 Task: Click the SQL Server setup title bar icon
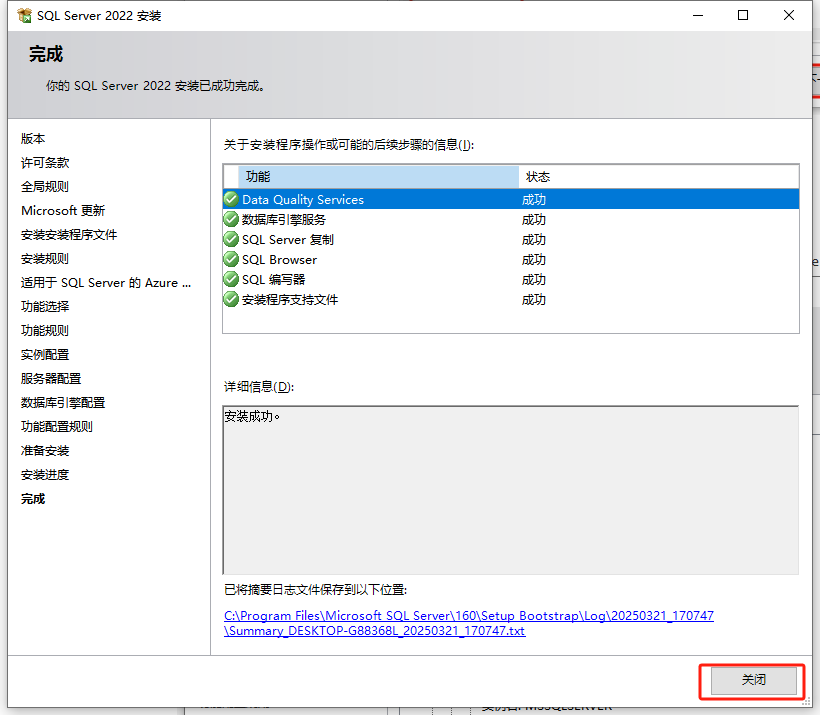24,16
